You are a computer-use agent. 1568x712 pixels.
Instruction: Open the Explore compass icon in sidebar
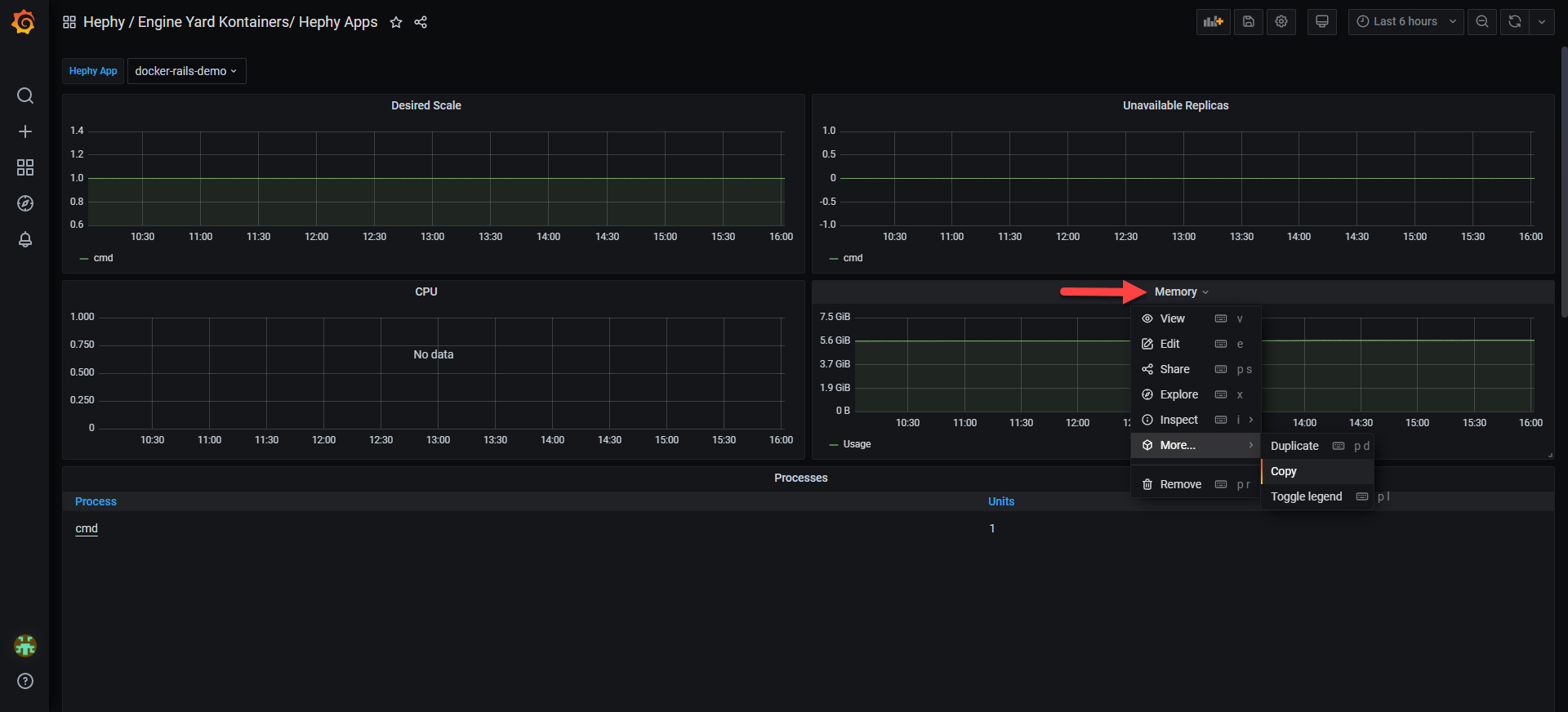pos(25,203)
